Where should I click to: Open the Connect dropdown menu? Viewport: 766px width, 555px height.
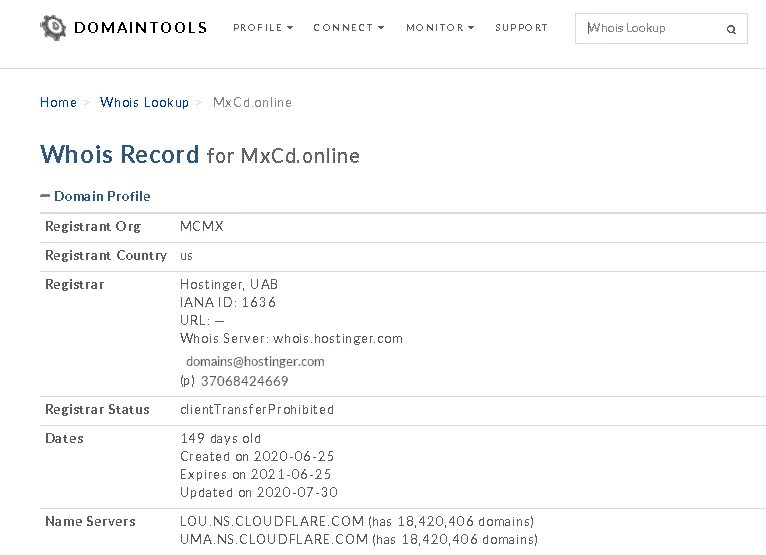[x=349, y=28]
